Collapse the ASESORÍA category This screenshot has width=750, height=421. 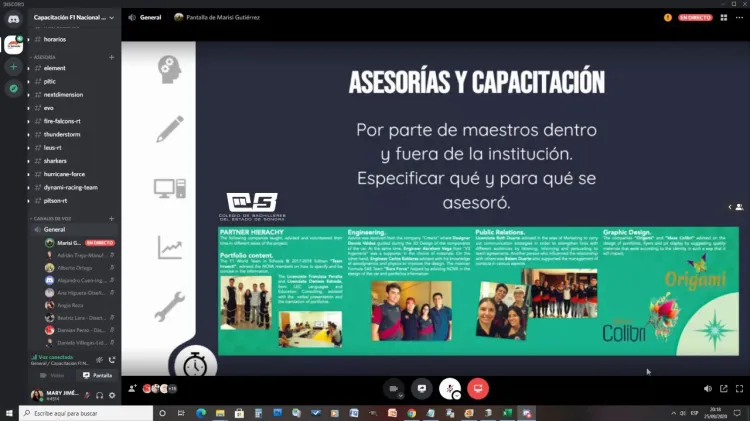(44, 57)
